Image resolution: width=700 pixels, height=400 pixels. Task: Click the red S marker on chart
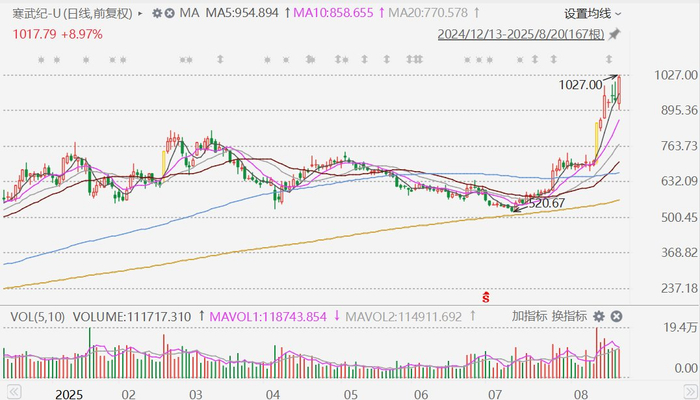click(x=486, y=297)
